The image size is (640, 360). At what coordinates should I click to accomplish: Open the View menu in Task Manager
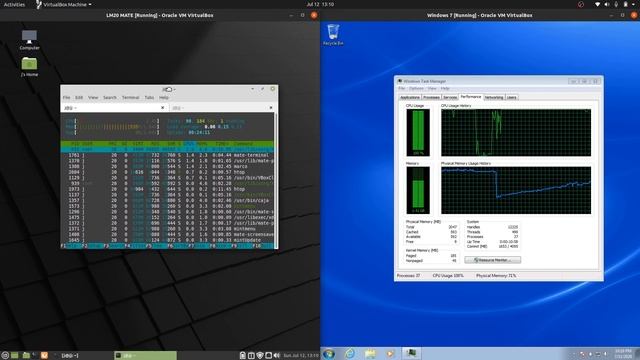[432, 89]
